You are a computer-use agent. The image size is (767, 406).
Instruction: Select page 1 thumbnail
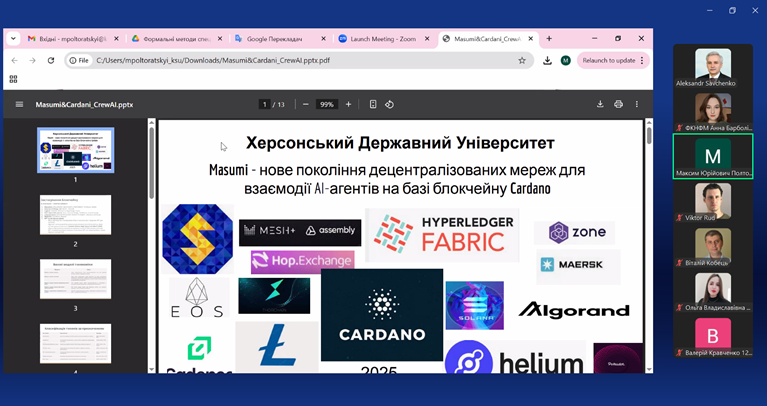(76, 150)
